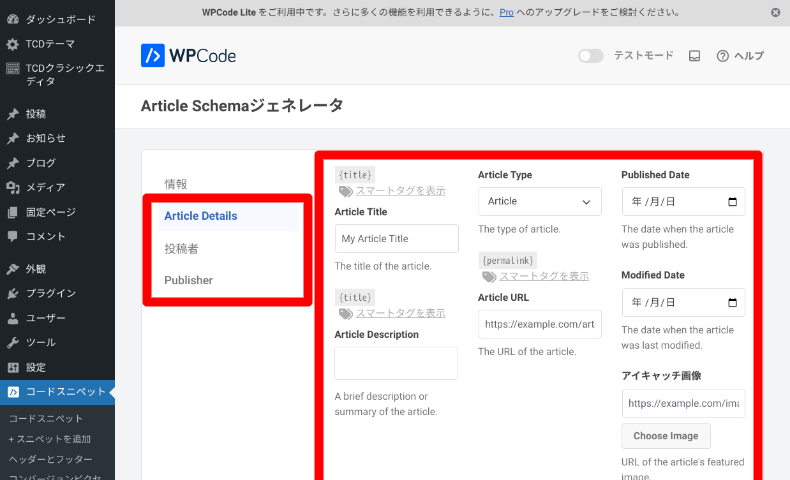Viewport: 790px width, 480px height.
Task: Select the 投稿者 tab
Action: (181, 248)
